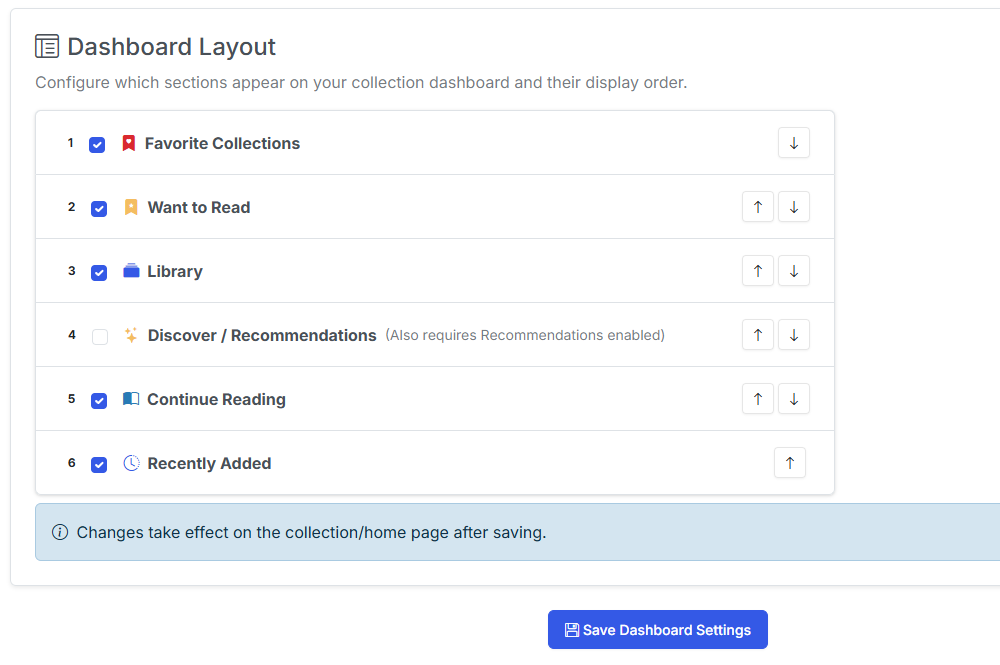Move Favorite Collections down one position
This screenshot has height=665, width=1000.
tap(793, 142)
